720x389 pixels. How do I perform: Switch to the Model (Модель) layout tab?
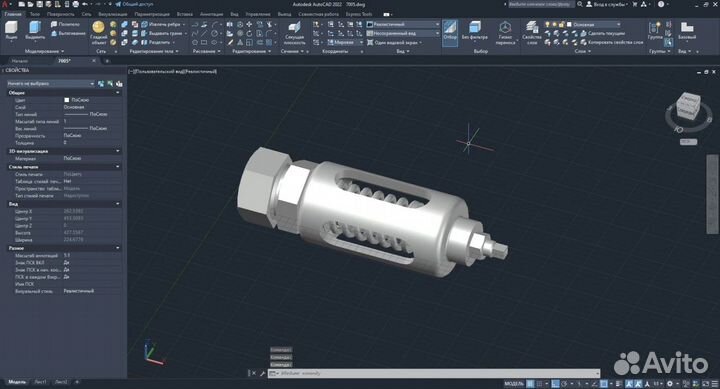[x=17, y=382]
